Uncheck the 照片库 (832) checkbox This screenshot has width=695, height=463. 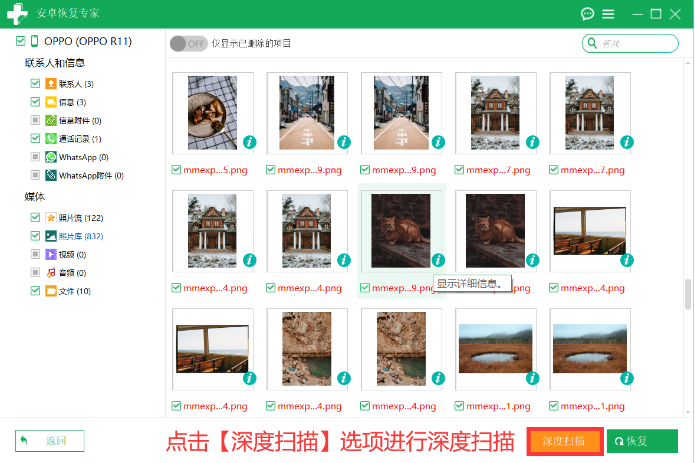pyautogui.click(x=35, y=236)
